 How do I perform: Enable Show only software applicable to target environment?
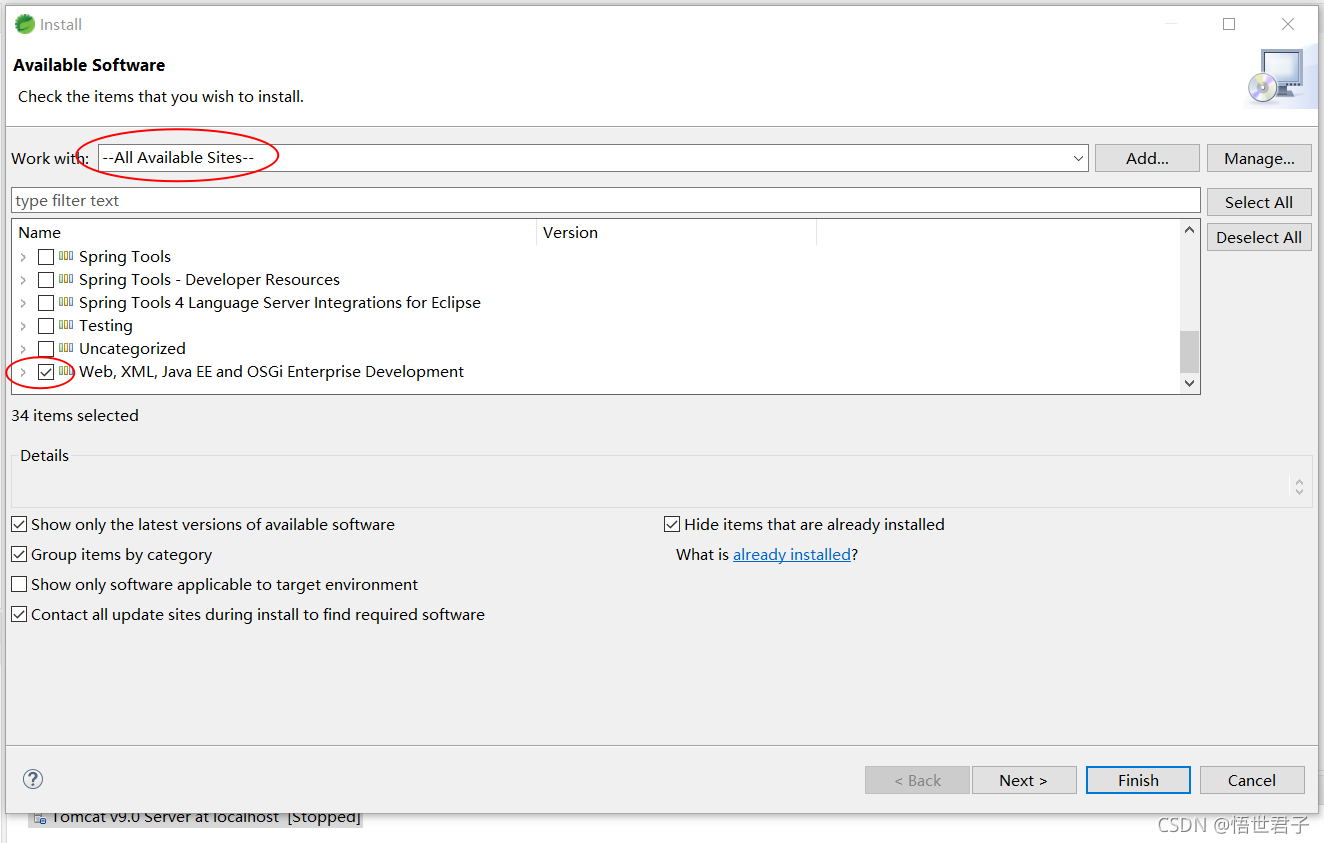(19, 584)
